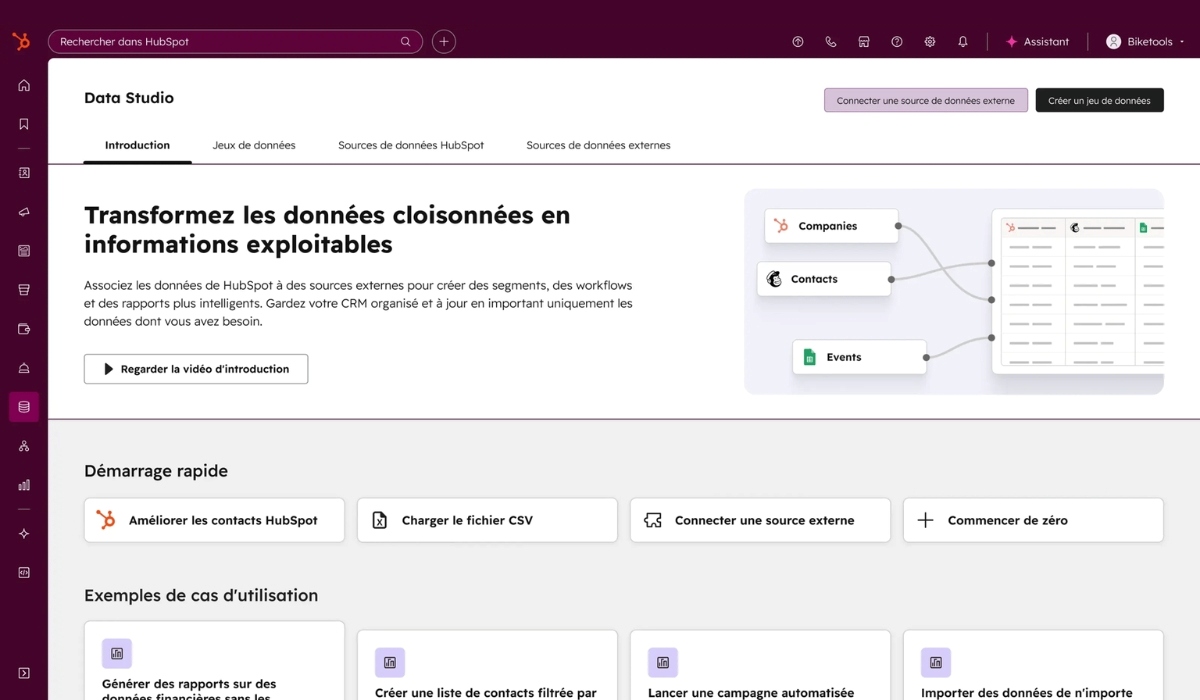Open bookmarks in the left sidebar
Image resolution: width=1200 pixels, height=700 pixels.
click(24, 124)
